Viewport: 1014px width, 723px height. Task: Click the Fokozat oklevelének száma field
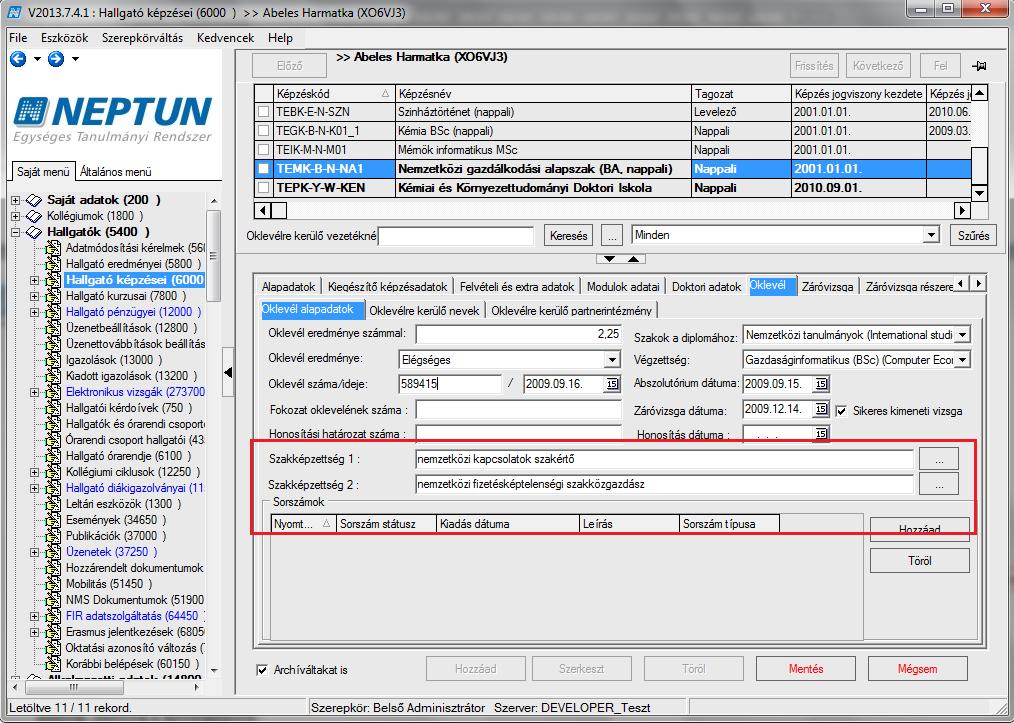click(x=518, y=409)
